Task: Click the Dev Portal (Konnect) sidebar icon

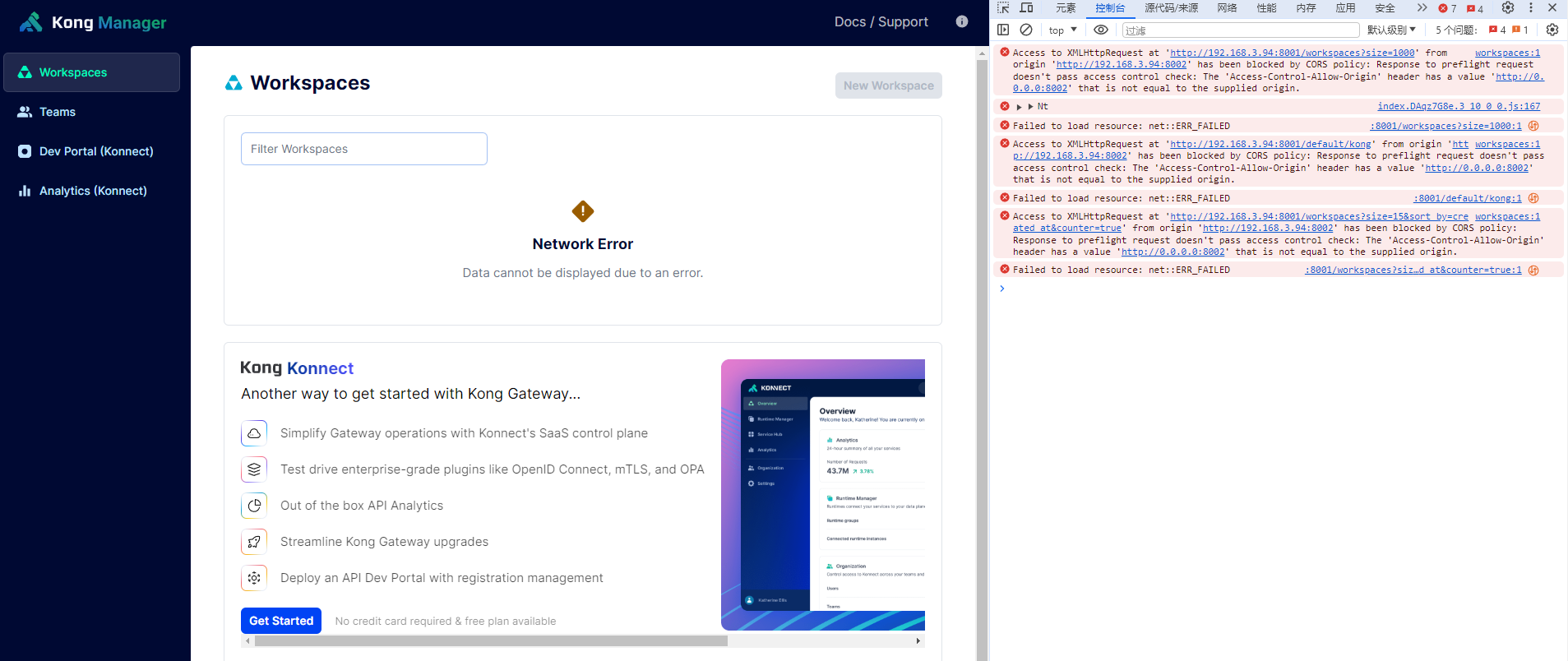Action: coord(25,151)
